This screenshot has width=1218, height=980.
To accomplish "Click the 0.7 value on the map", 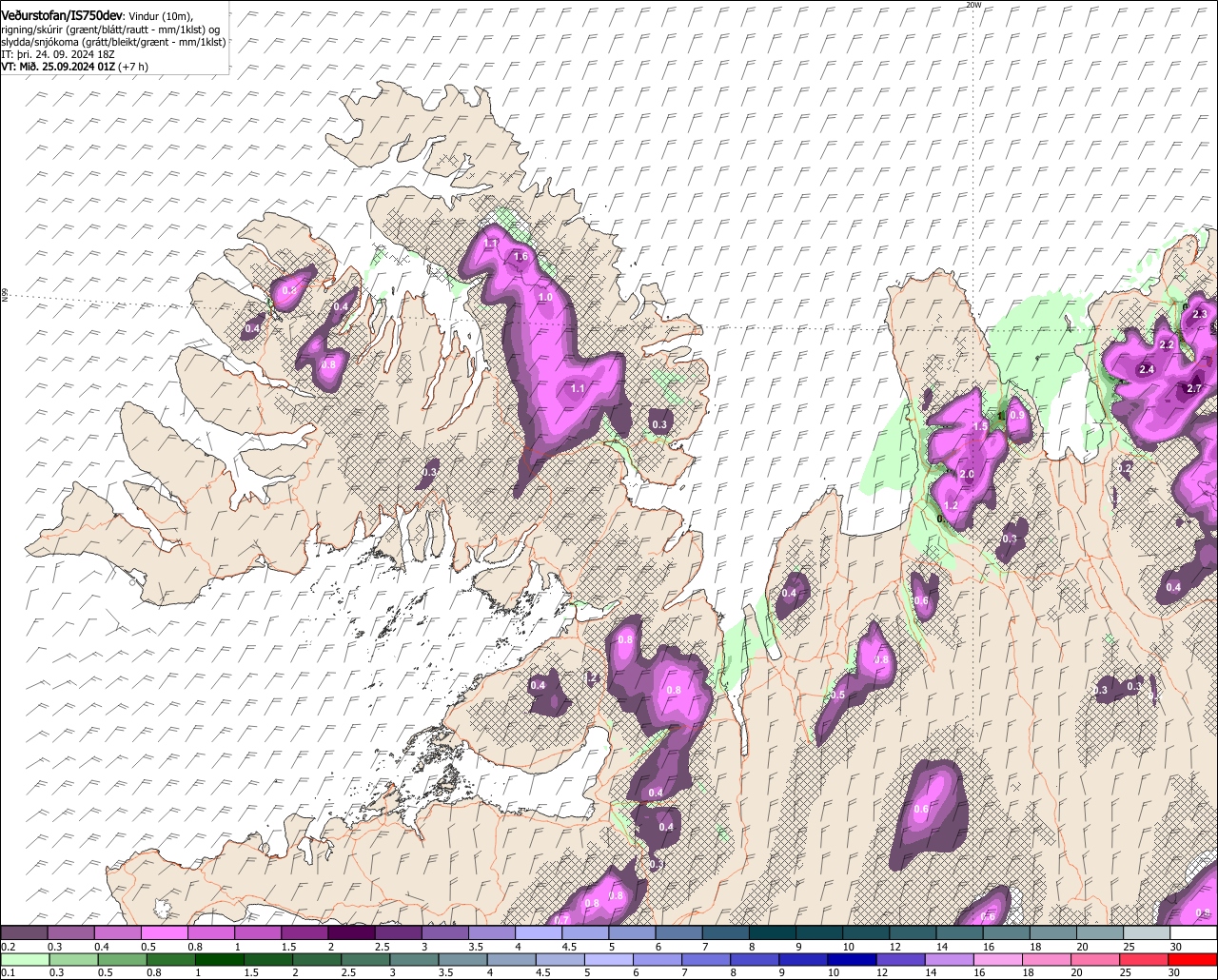I will [561, 920].
